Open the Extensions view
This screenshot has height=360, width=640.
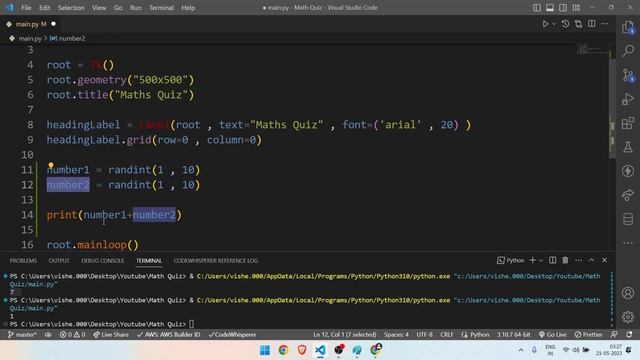(x=628, y=123)
